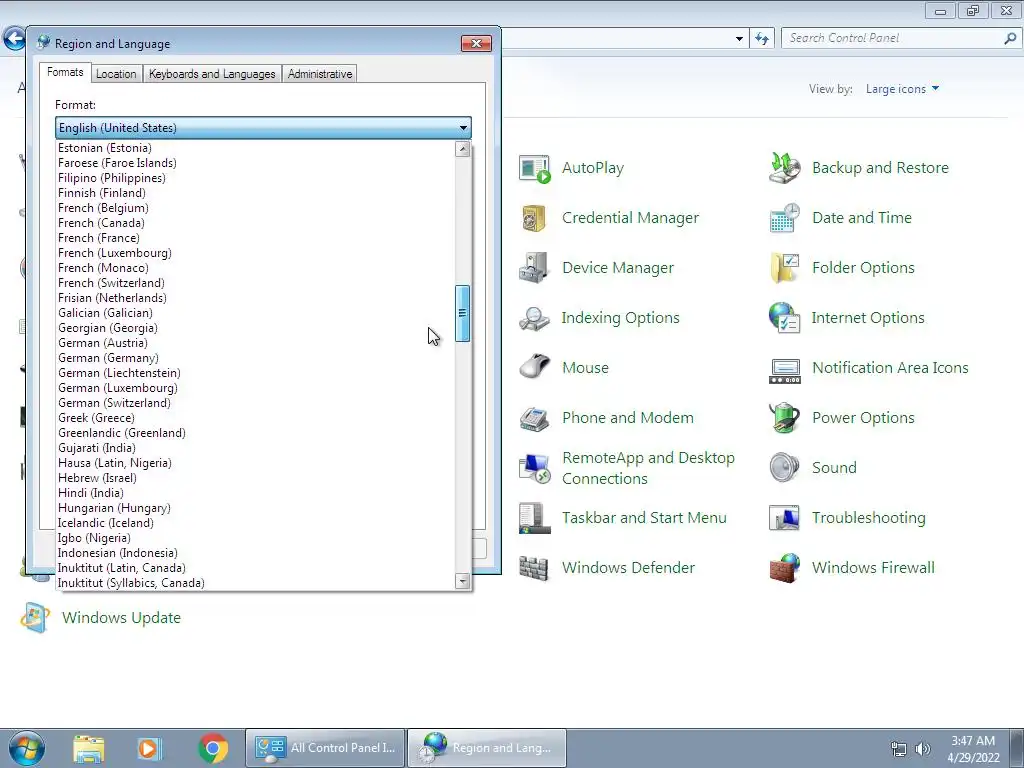Click the Control Panel refresh button
1024x768 pixels.
tap(762, 39)
